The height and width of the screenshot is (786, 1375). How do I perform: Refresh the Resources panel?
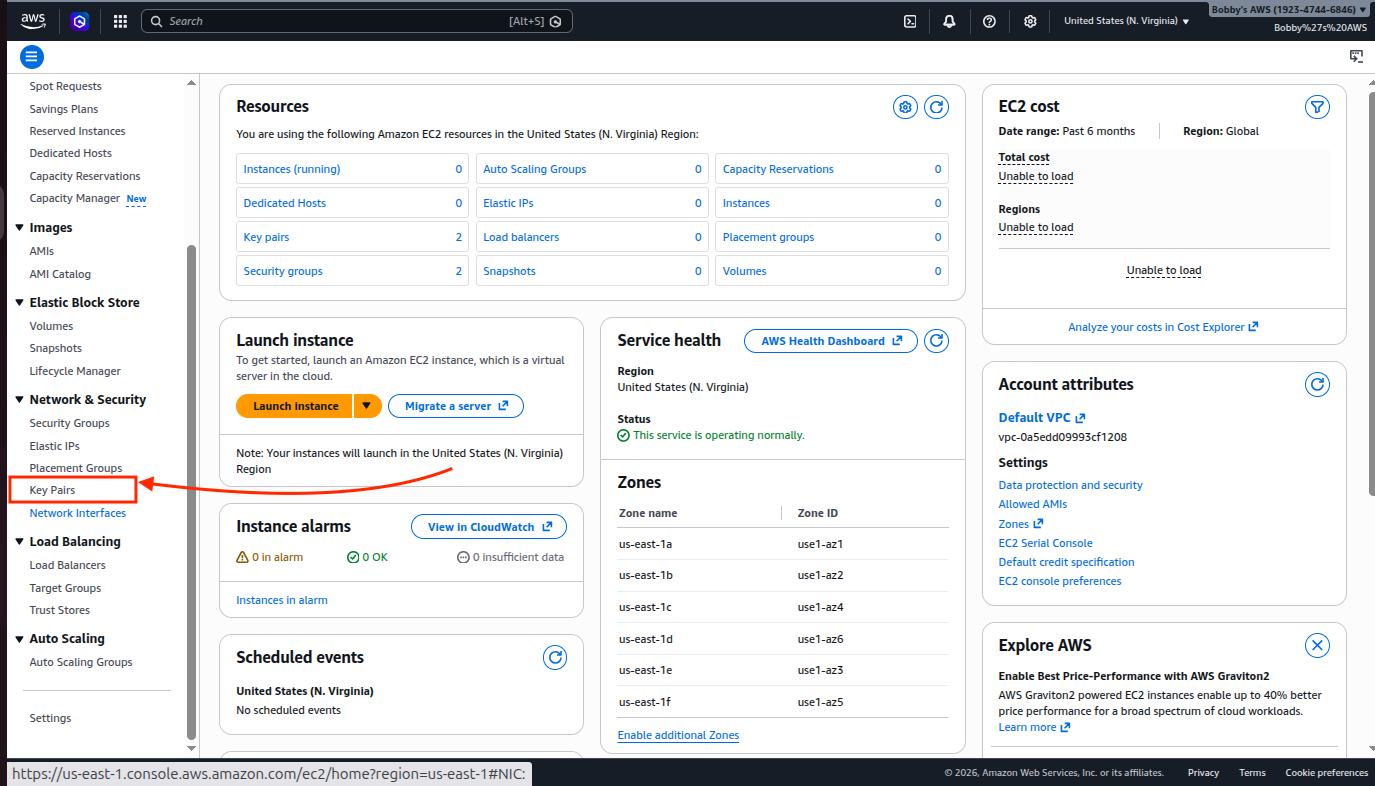click(x=936, y=107)
